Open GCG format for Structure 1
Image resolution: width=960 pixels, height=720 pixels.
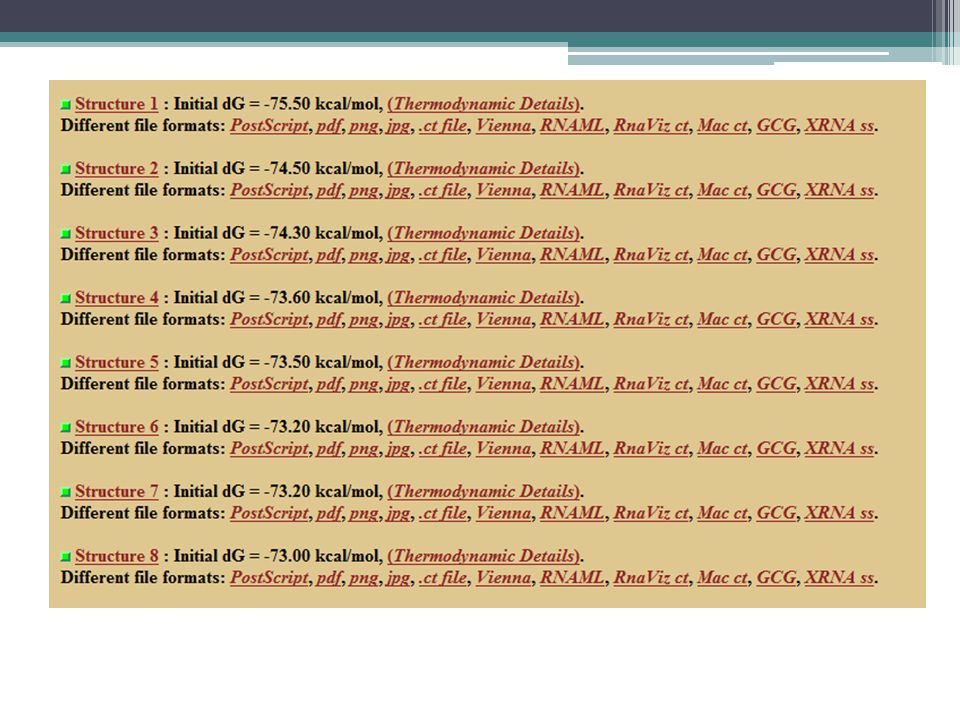776,126
